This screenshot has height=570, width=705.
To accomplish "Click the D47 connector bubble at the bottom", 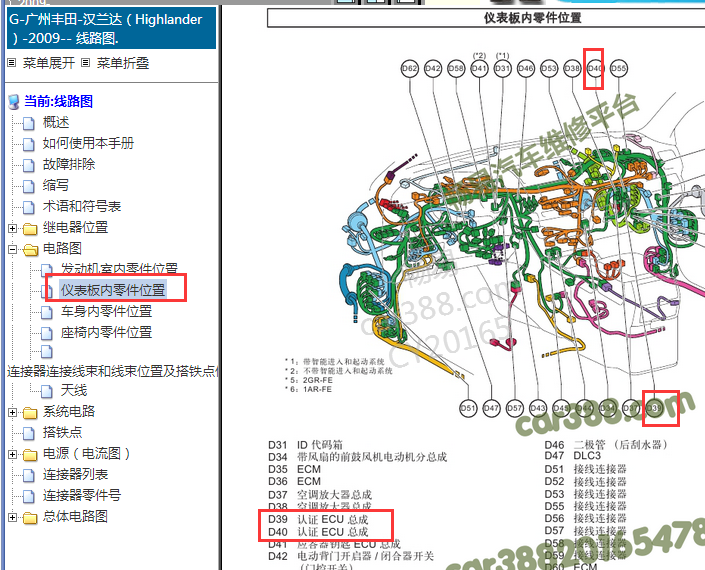I will [491, 408].
